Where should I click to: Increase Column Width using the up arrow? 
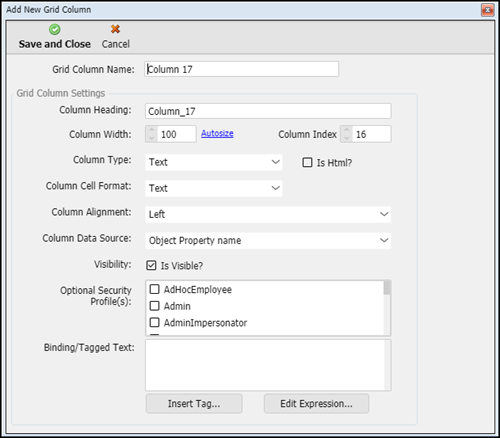coord(152,130)
